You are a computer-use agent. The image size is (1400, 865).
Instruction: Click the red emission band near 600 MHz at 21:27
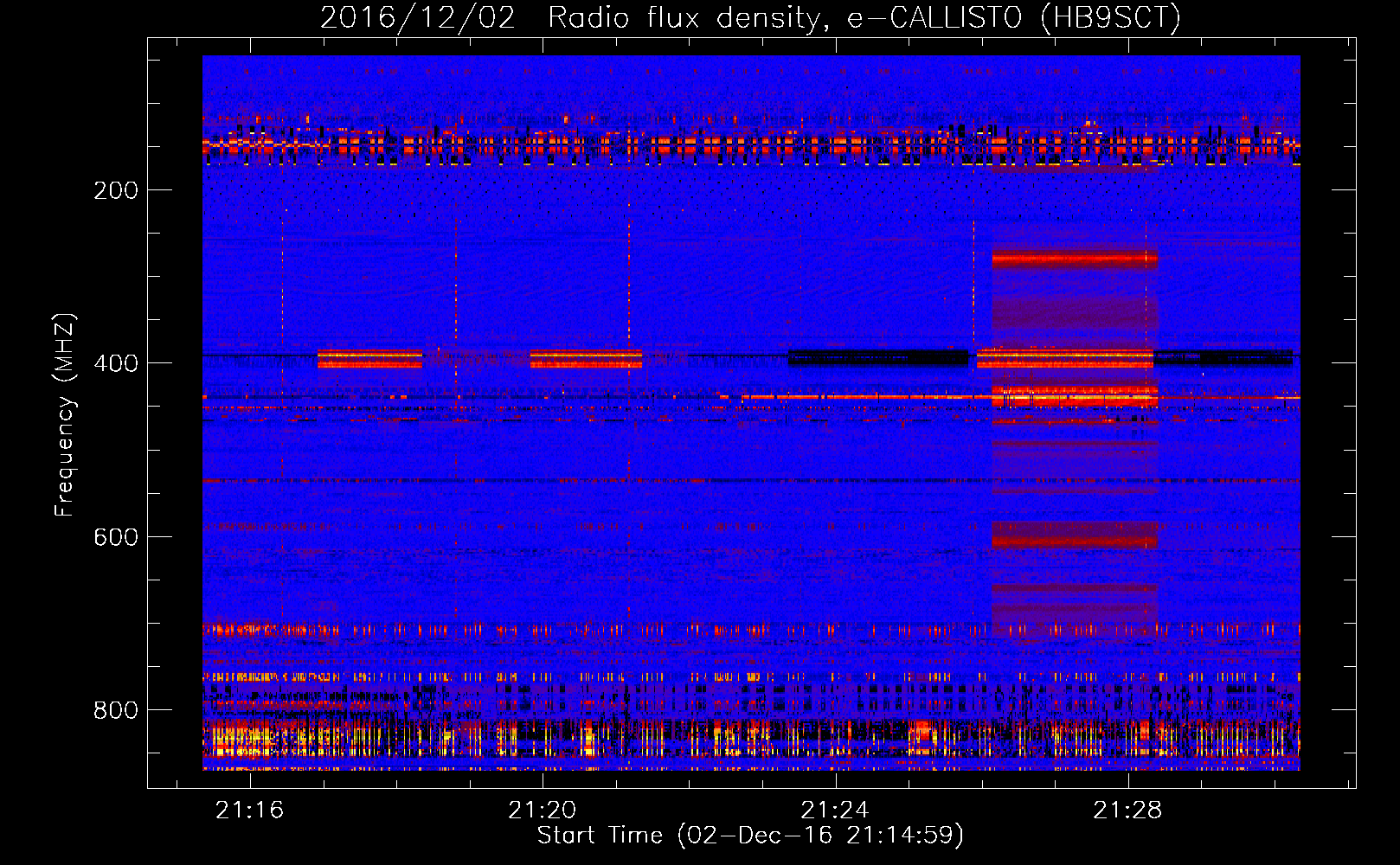1075,535
